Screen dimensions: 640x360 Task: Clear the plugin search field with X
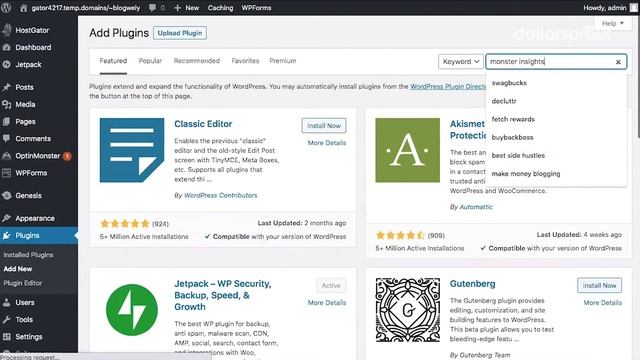click(x=618, y=62)
